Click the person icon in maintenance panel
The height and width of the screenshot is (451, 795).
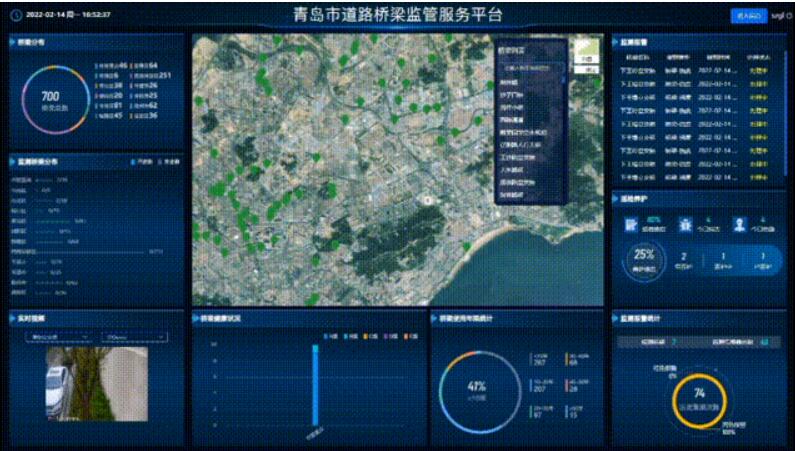coord(741,225)
